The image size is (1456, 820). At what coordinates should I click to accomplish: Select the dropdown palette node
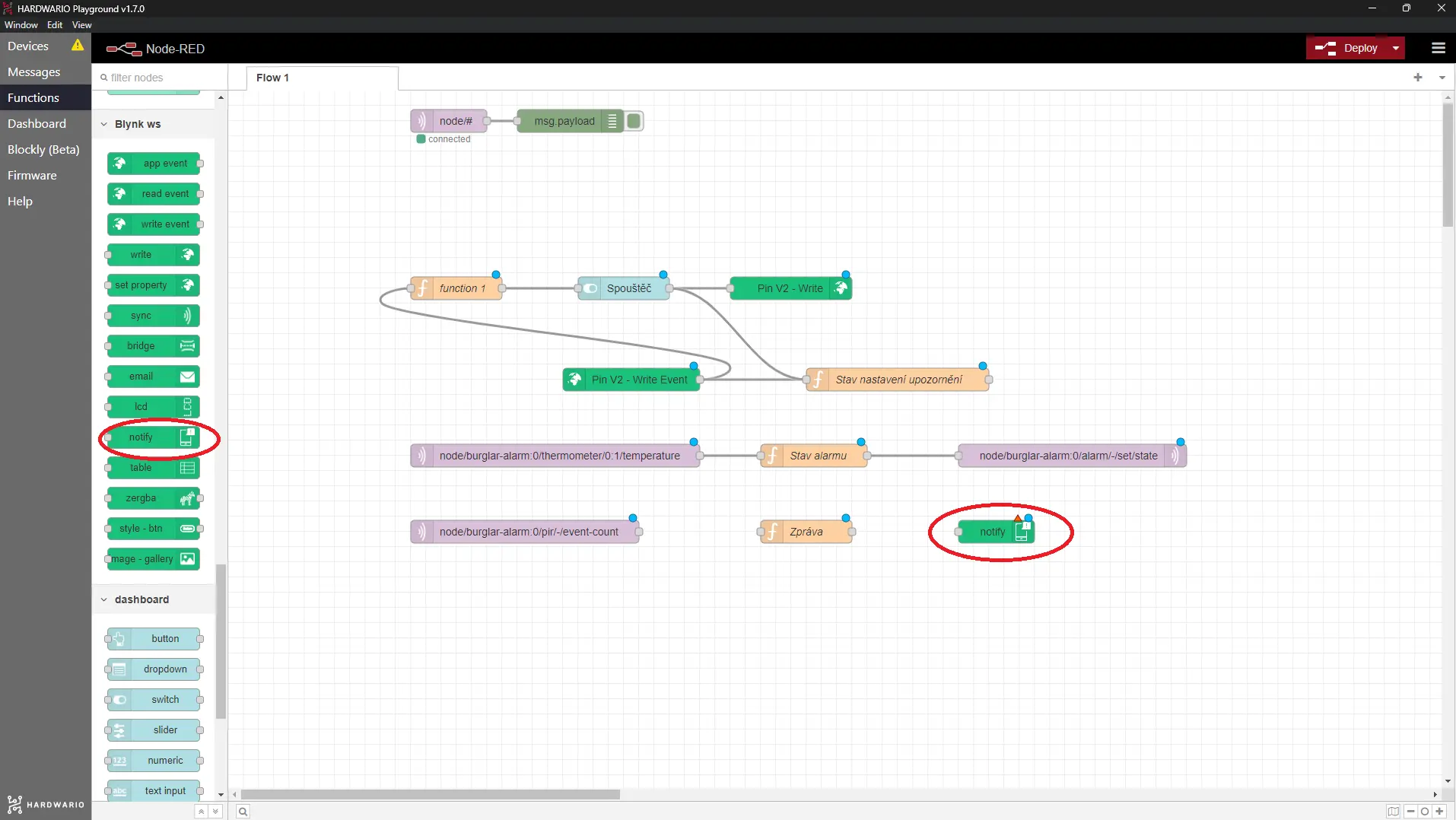(154, 669)
